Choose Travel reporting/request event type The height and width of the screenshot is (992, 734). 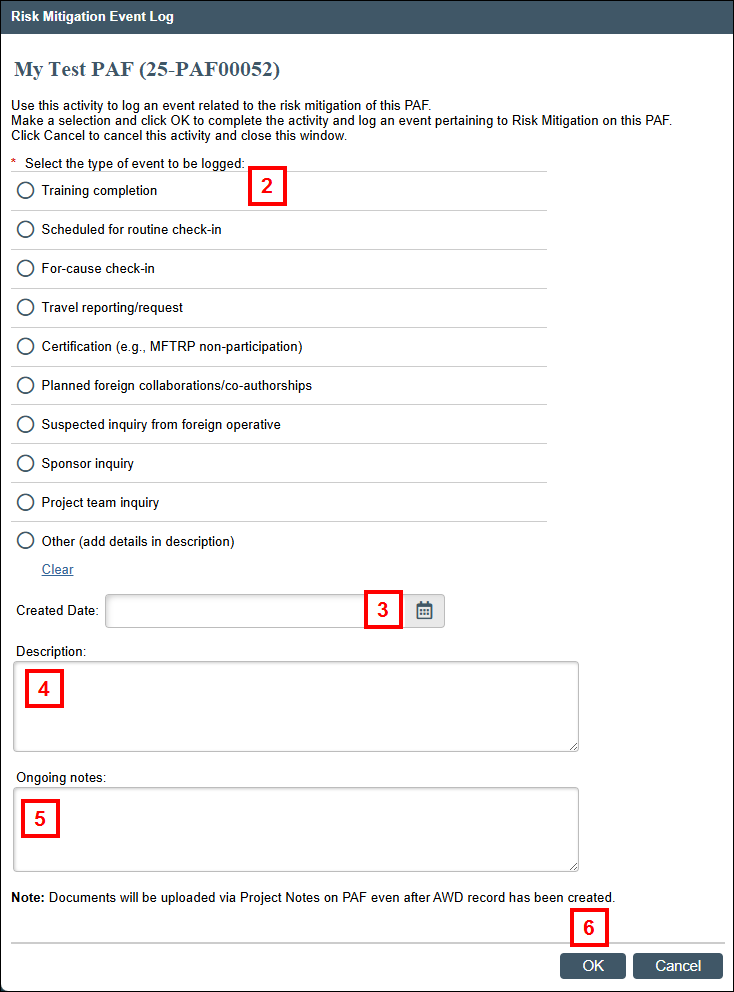pyautogui.click(x=25, y=307)
